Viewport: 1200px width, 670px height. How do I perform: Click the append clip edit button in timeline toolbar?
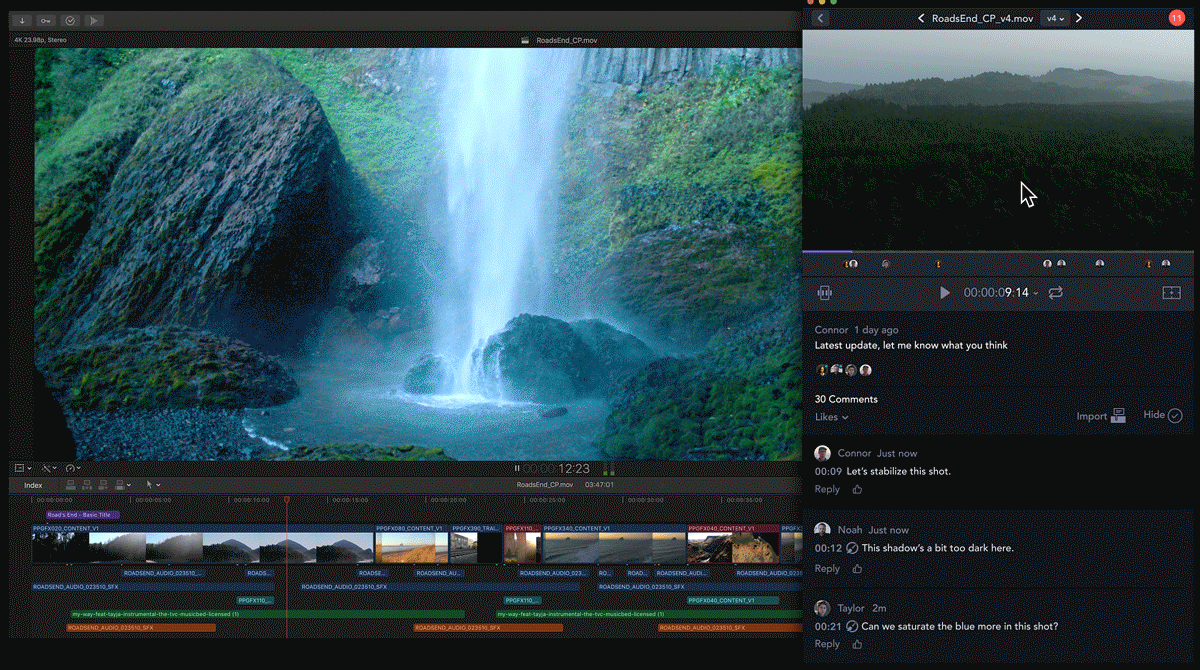(103, 485)
